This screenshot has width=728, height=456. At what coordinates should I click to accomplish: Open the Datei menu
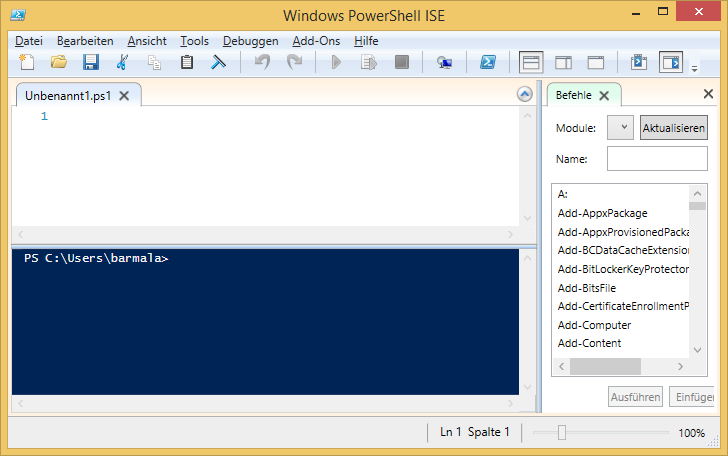pyautogui.click(x=29, y=41)
